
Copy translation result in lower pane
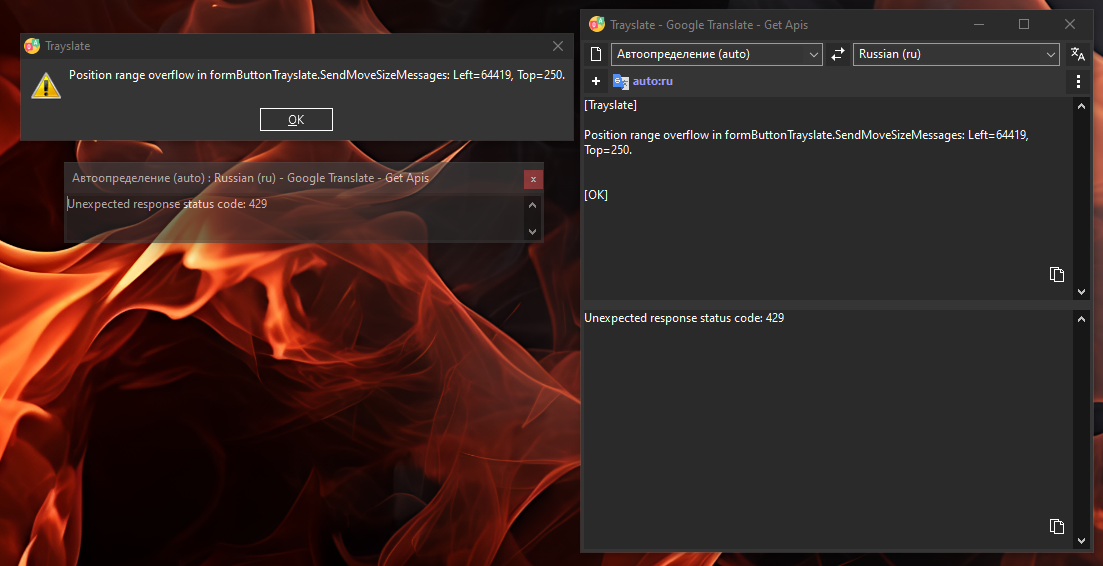(x=1057, y=526)
